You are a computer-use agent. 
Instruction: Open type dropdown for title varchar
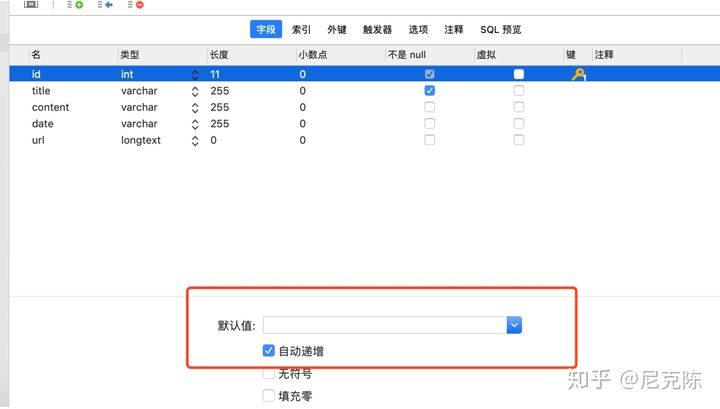point(195,91)
